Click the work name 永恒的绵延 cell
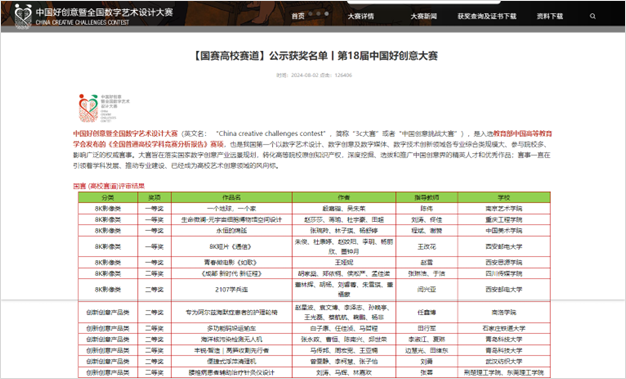 [232, 230]
